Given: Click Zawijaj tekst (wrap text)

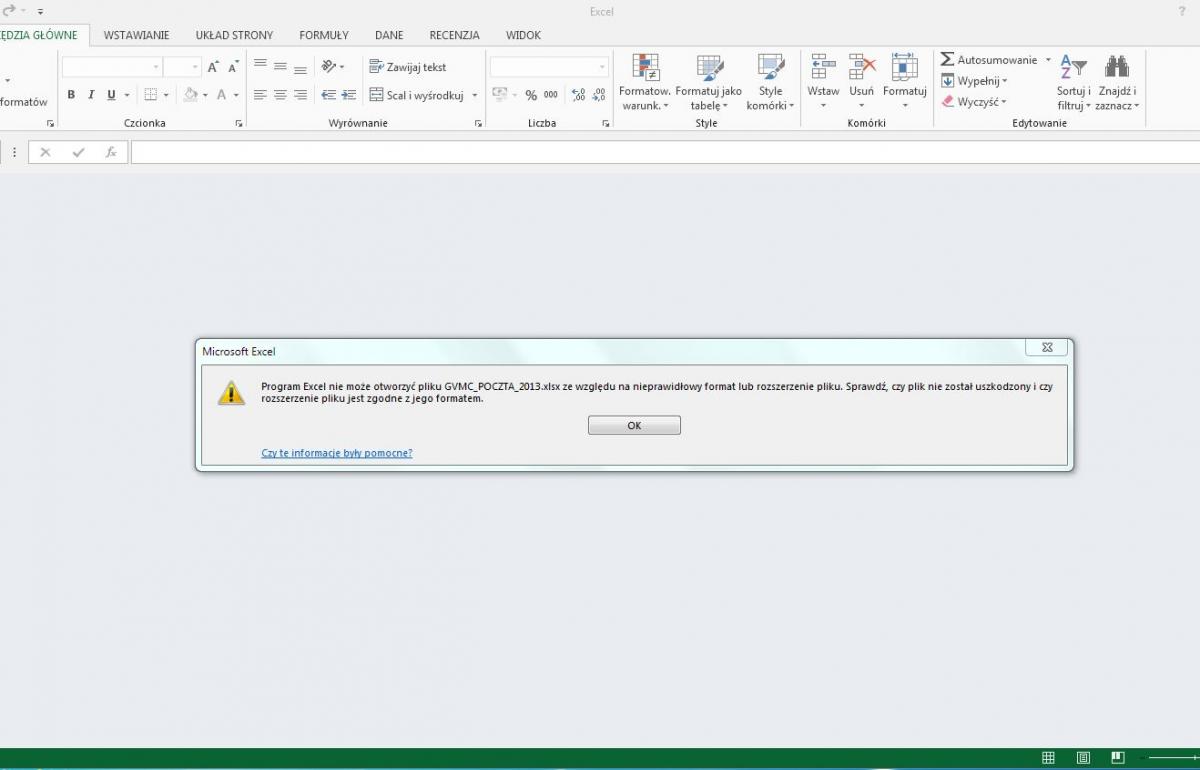Looking at the screenshot, I should [407, 67].
